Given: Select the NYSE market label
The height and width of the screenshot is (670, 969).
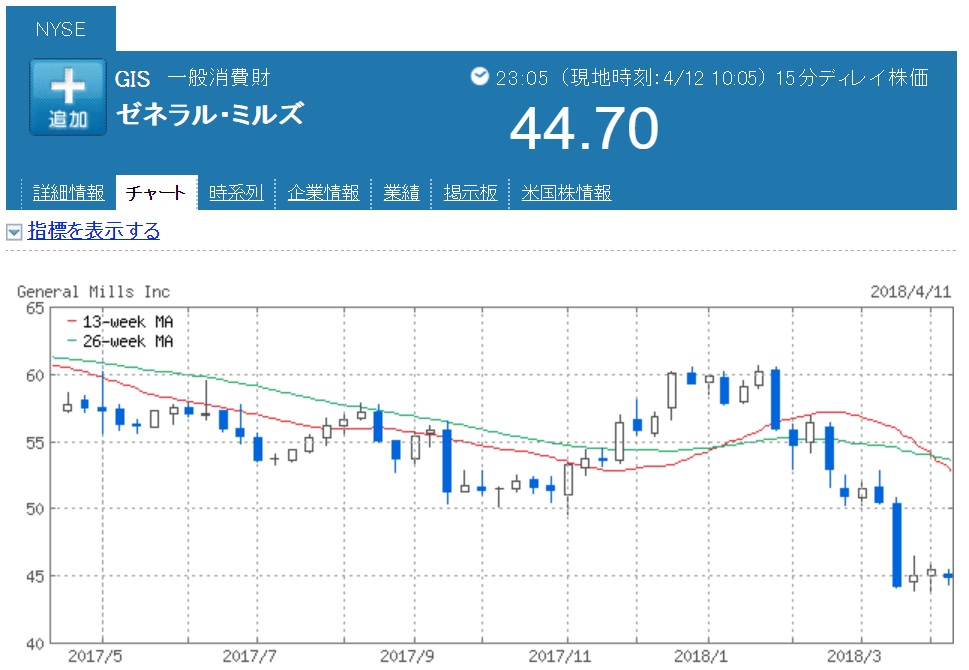Looking at the screenshot, I should pos(61,29).
